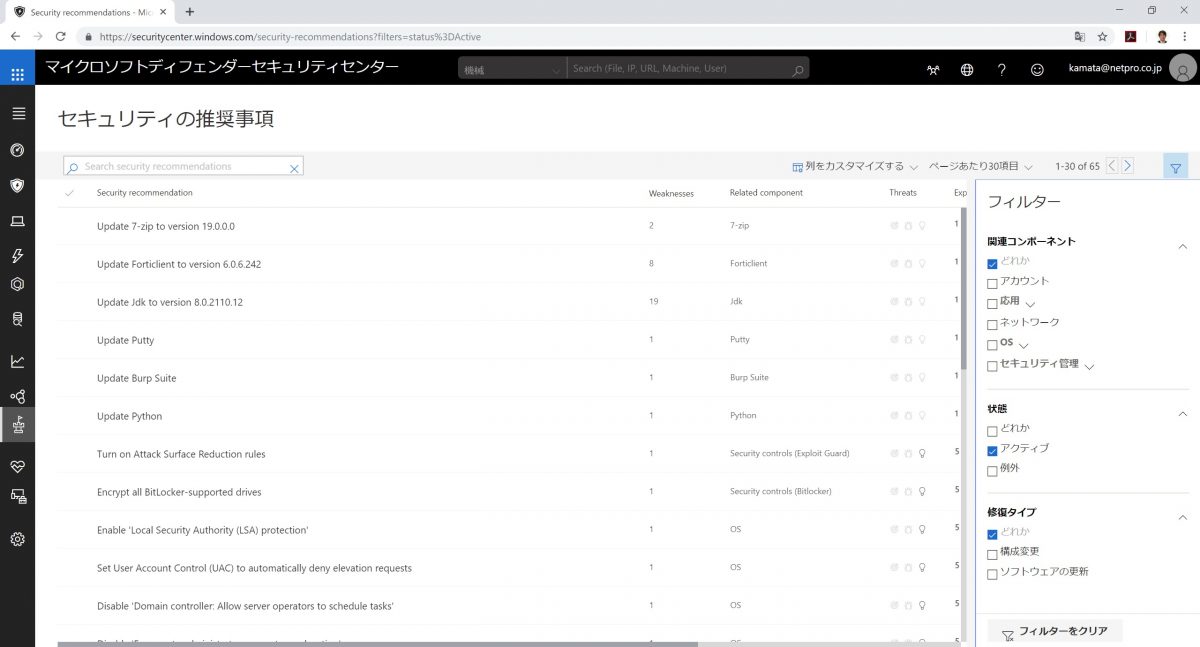Uncheck the アクティブ status checkbox
The height and width of the screenshot is (647, 1200).
992,450
